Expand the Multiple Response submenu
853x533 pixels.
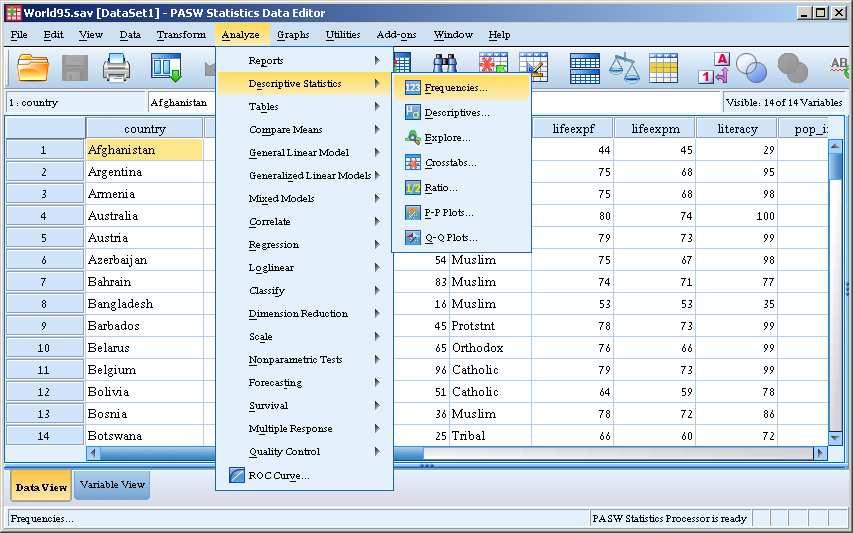click(x=305, y=429)
